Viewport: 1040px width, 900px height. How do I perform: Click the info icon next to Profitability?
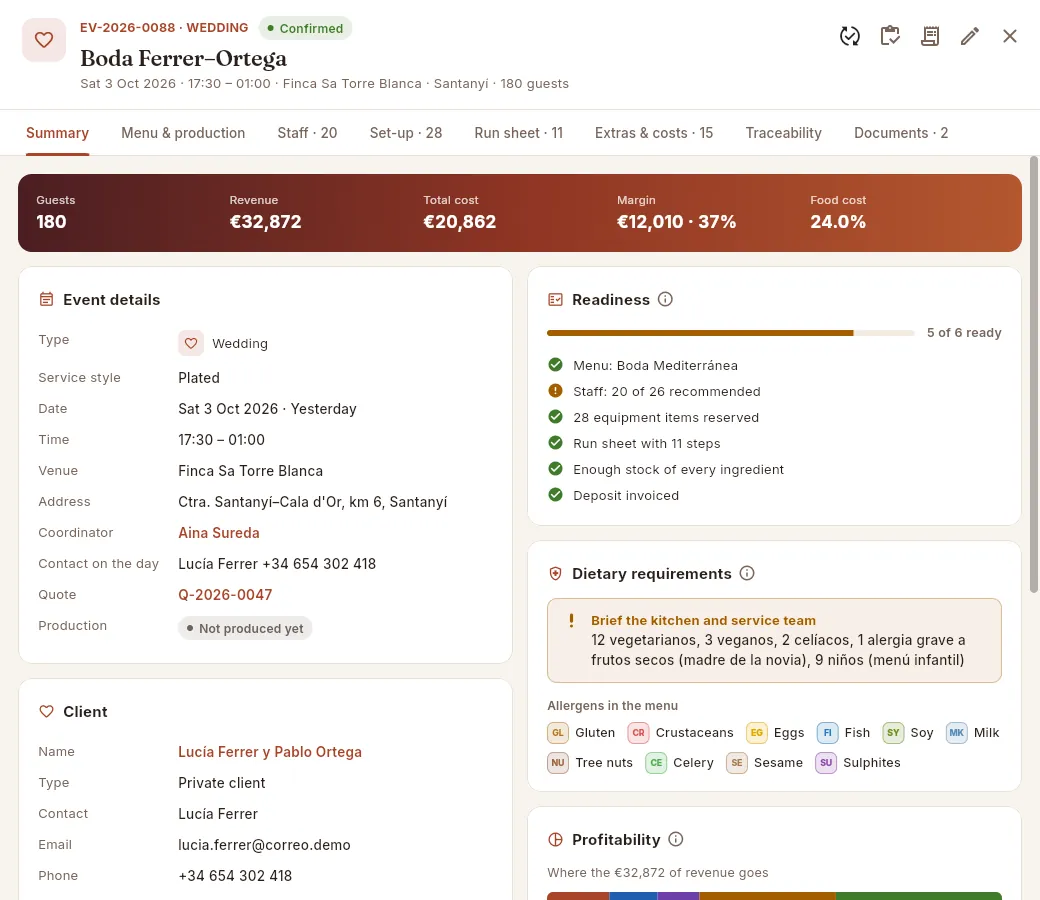pos(675,839)
